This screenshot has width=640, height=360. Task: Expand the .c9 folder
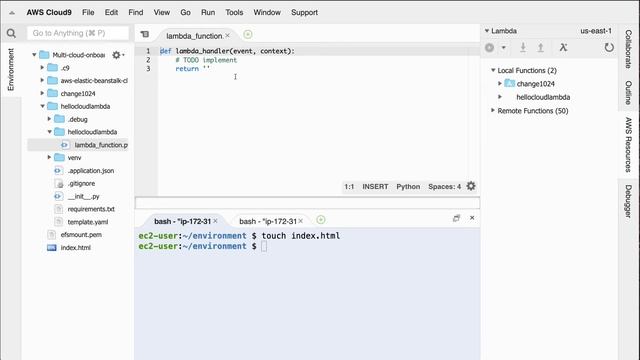42,67
